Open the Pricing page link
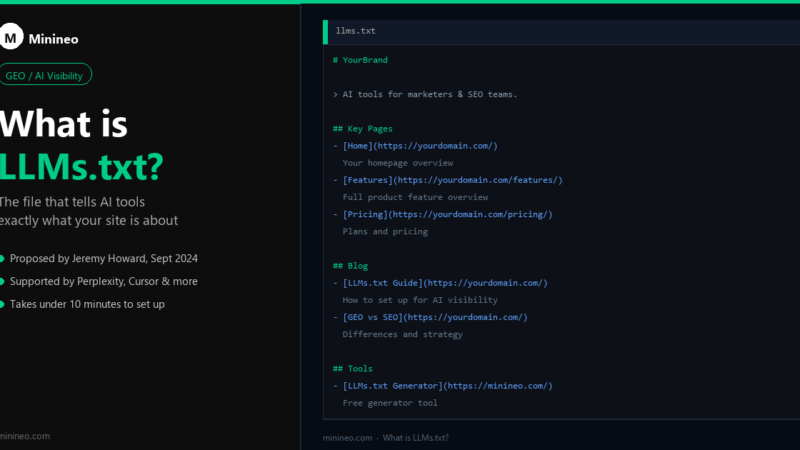 point(447,214)
